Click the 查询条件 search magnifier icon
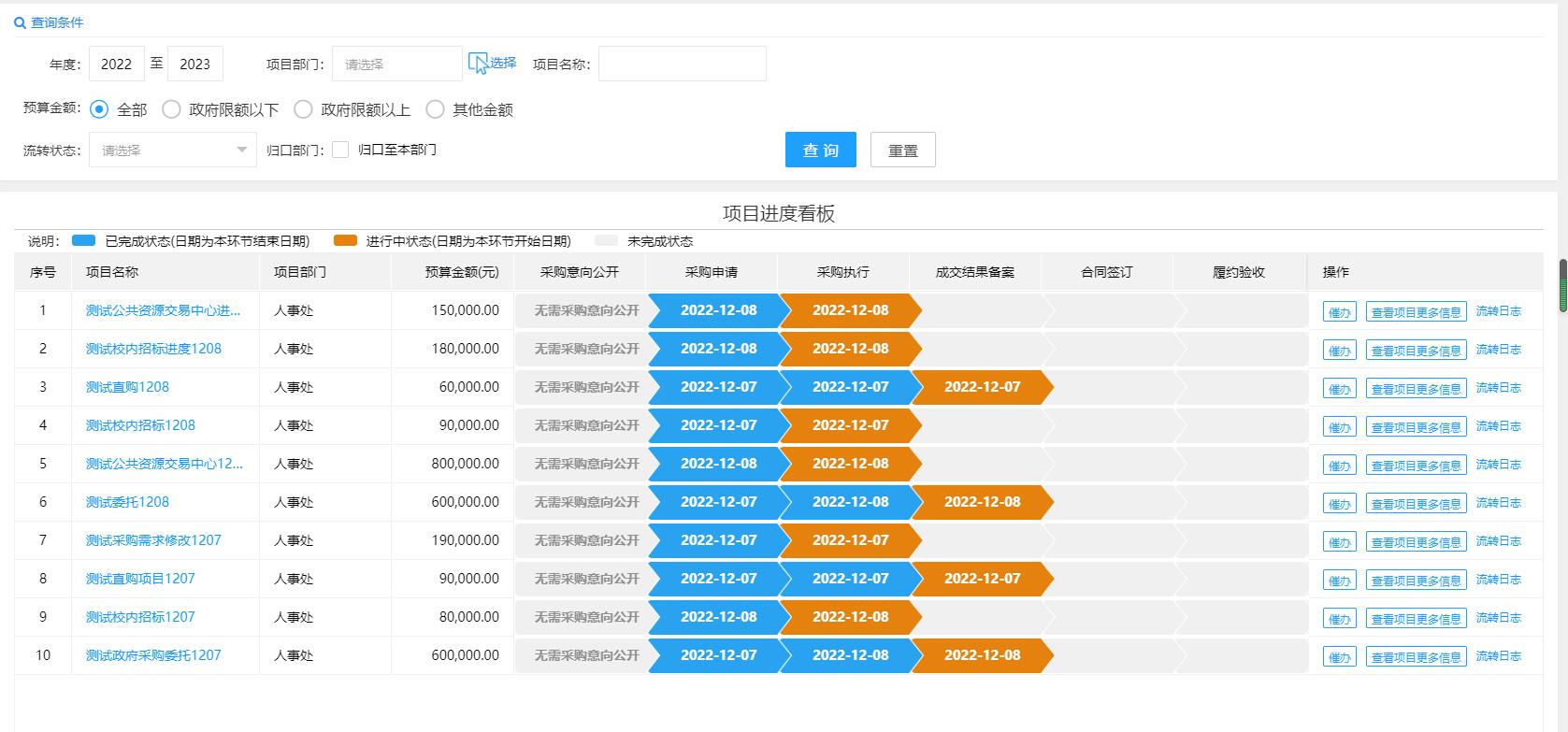 coord(20,22)
